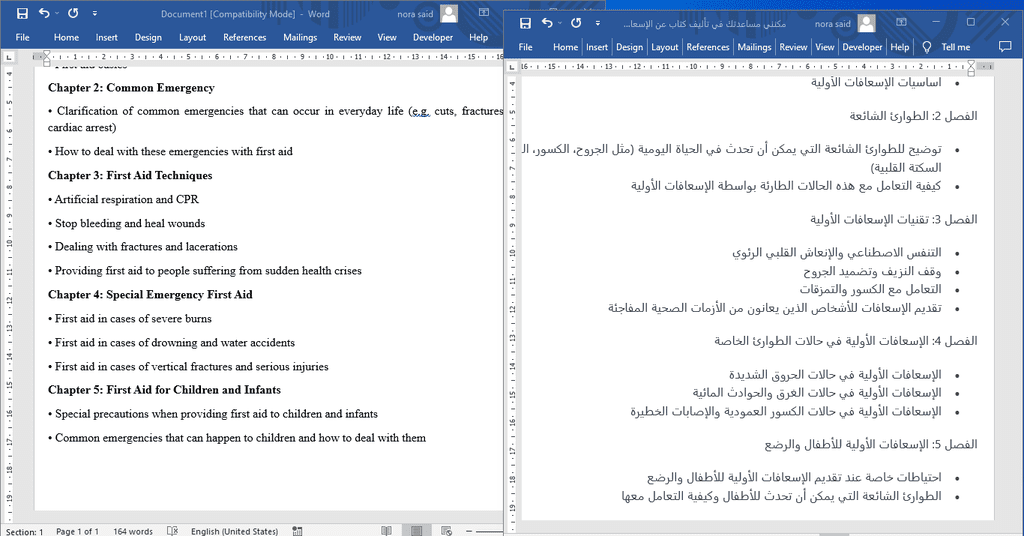The image size is (1024, 536).
Task: Click Redo in Document1 window
Action: pos(73,14)
